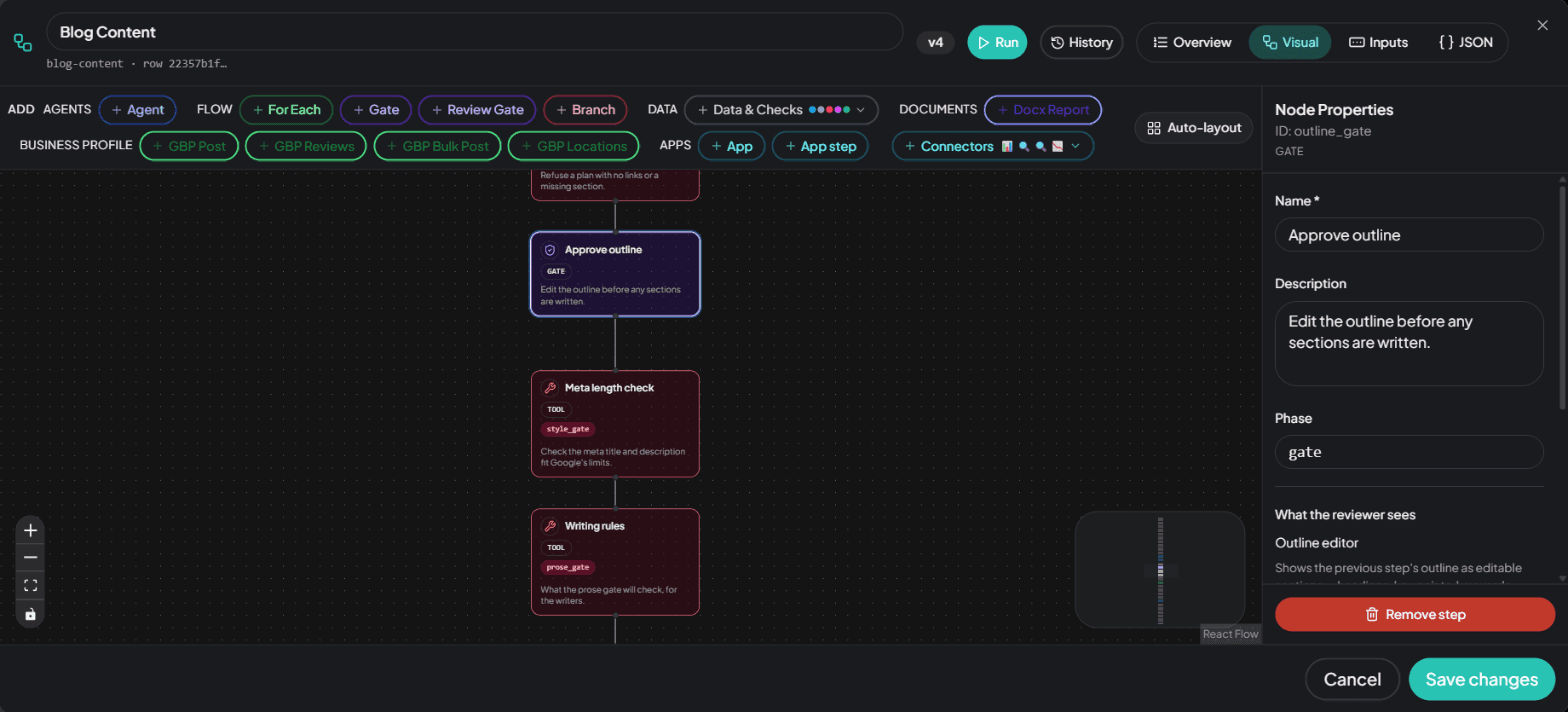This screenshot has height=712, width=1568.
Task: Add a Branch node
Action: point(586,110)
